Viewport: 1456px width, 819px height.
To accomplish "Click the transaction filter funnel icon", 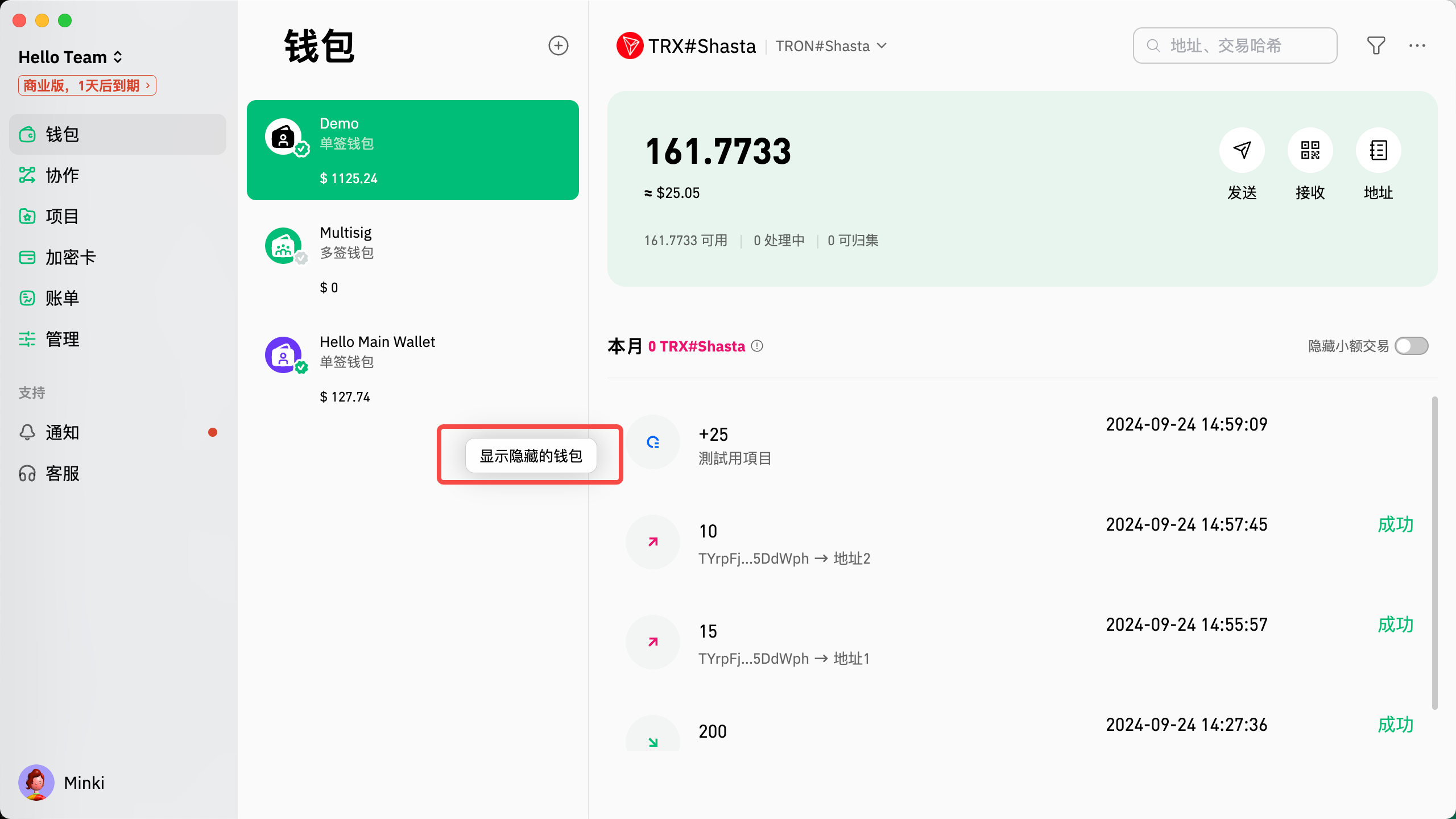I will [1376, 45].
